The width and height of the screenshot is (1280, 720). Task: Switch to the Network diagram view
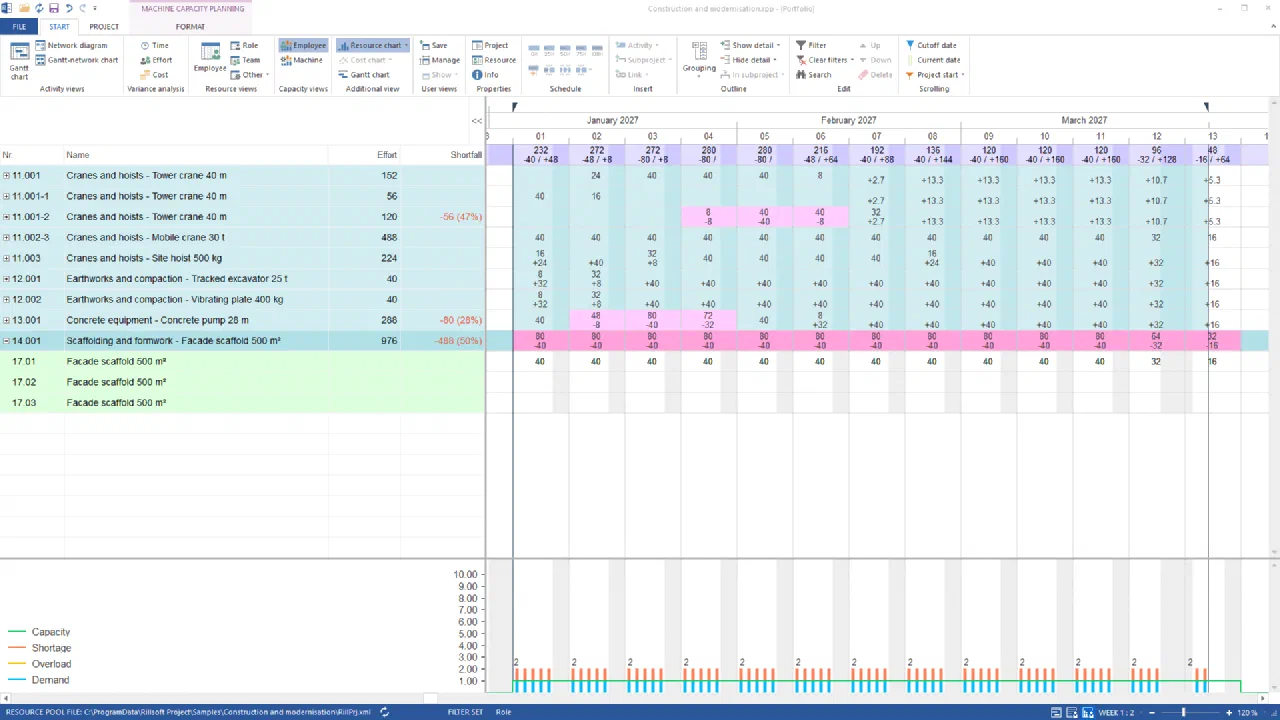pos(70,45)
